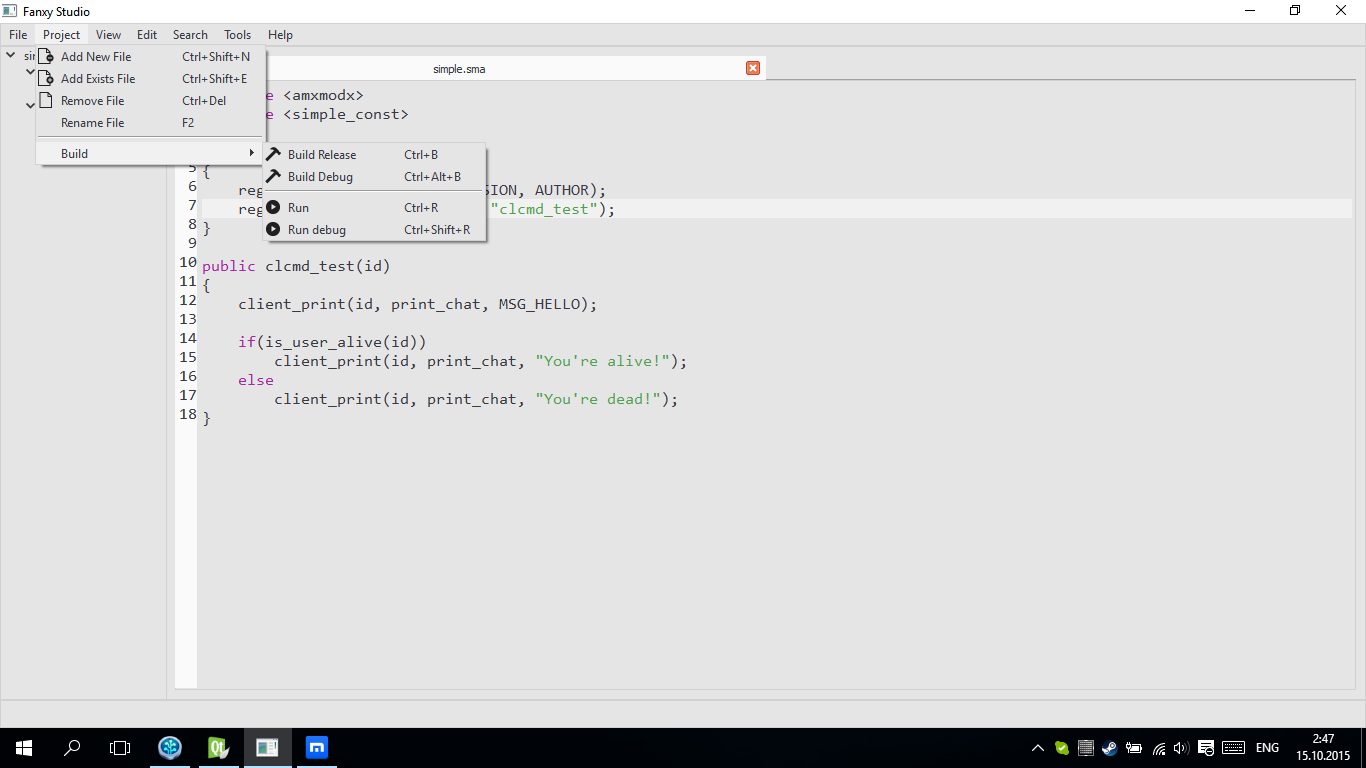Open the teal round app on taskbar
Viewport: 1366px width, 768px height.
coord(171,748)
